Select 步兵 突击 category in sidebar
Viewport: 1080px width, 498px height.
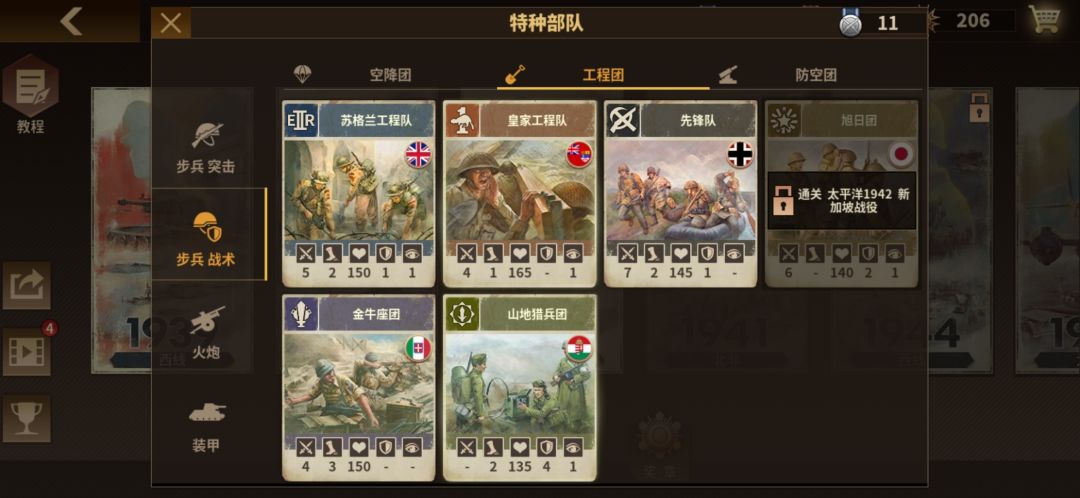point(206,147)
